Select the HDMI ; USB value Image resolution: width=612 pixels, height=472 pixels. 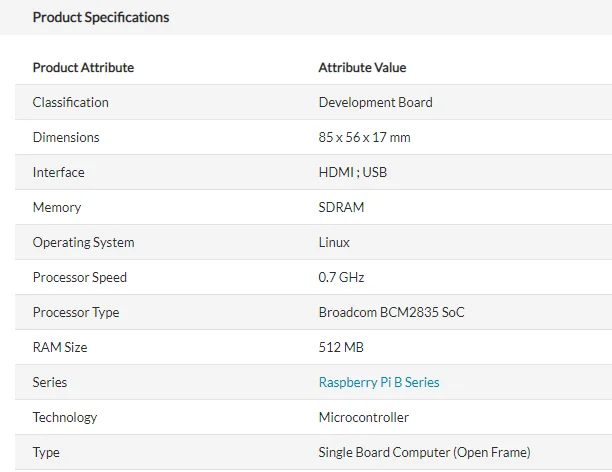pyautogui.click(x=352, y=172)
